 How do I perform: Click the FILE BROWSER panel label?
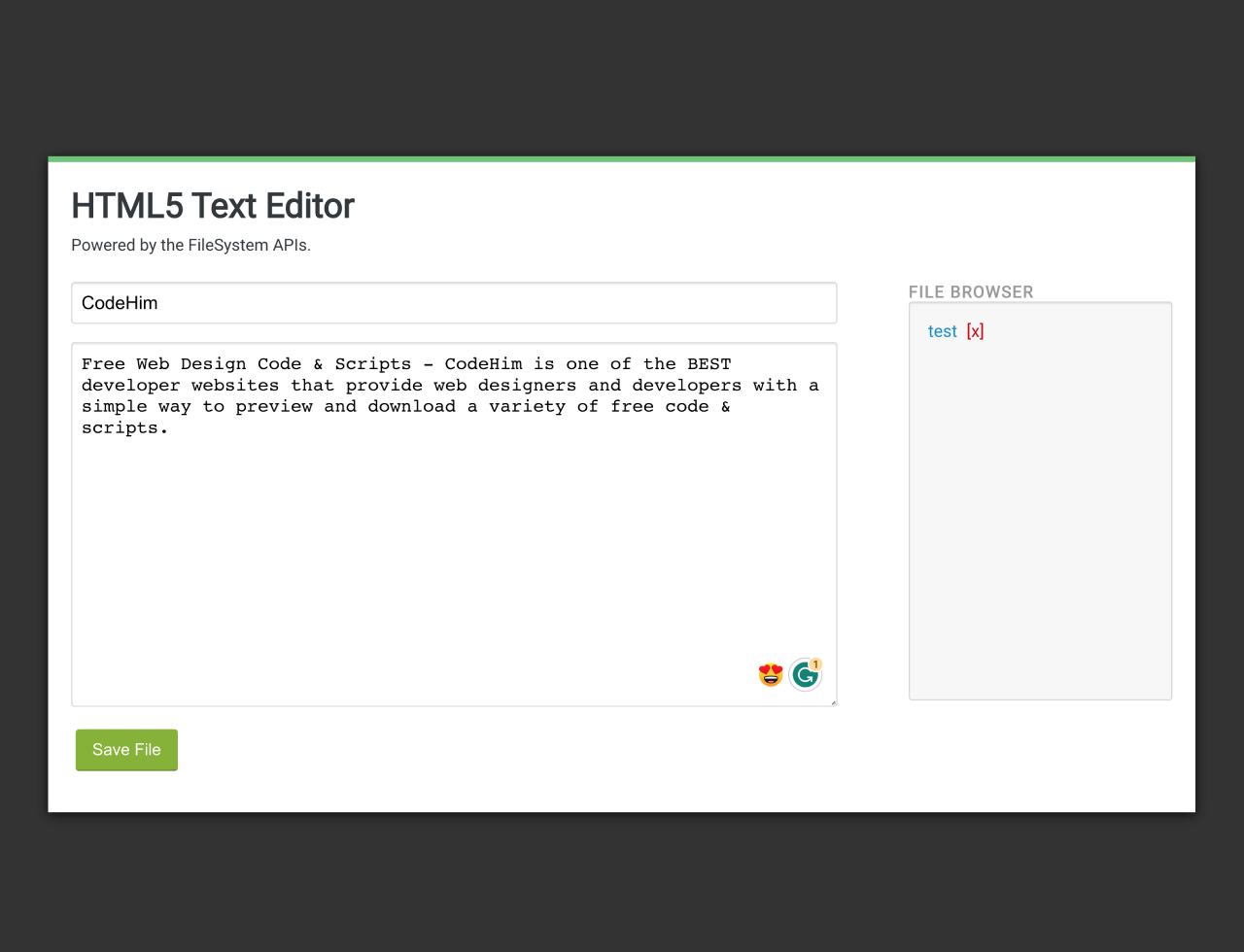[970, 292]
